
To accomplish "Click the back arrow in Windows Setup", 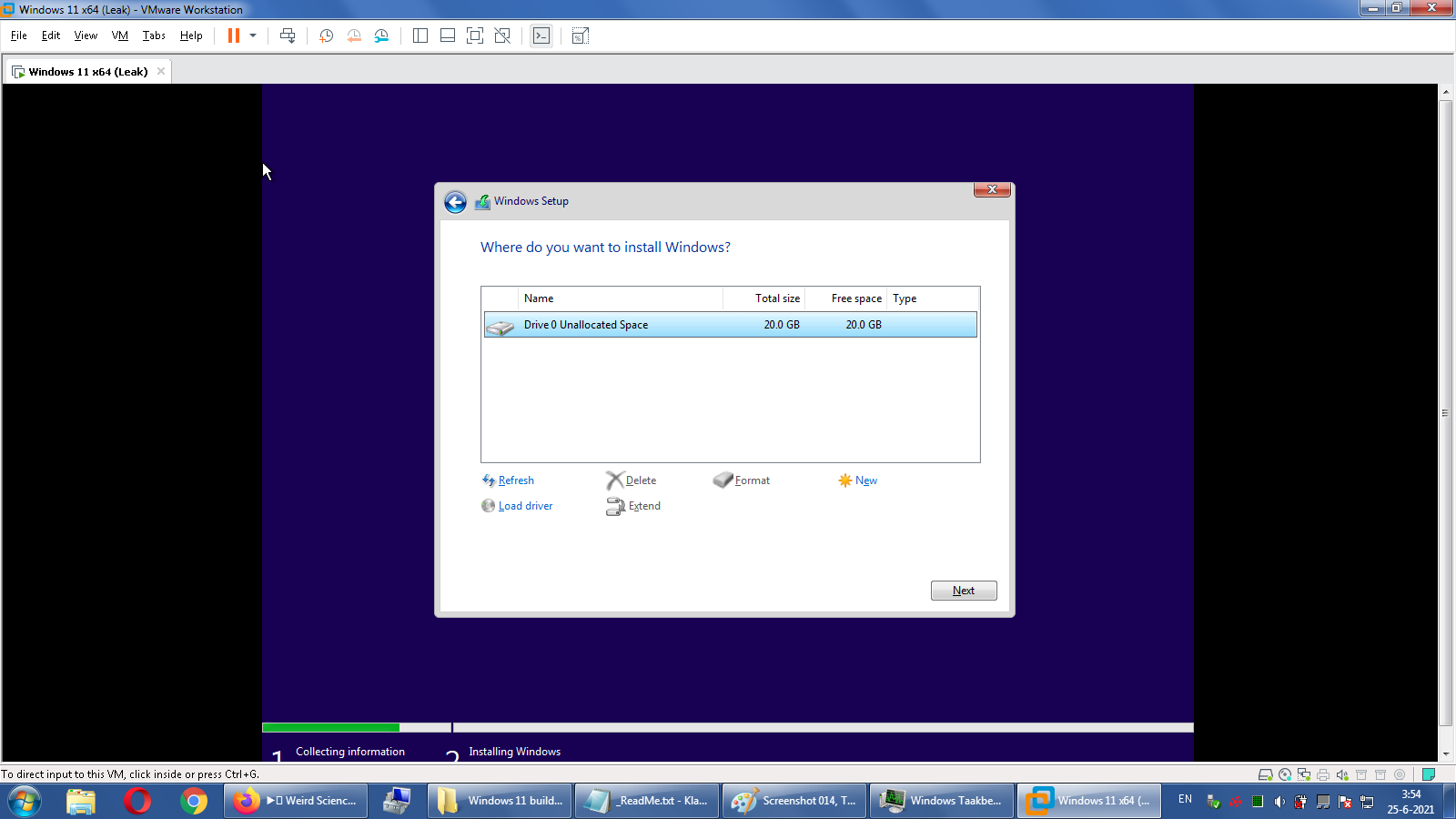I will tap(455, 202).
